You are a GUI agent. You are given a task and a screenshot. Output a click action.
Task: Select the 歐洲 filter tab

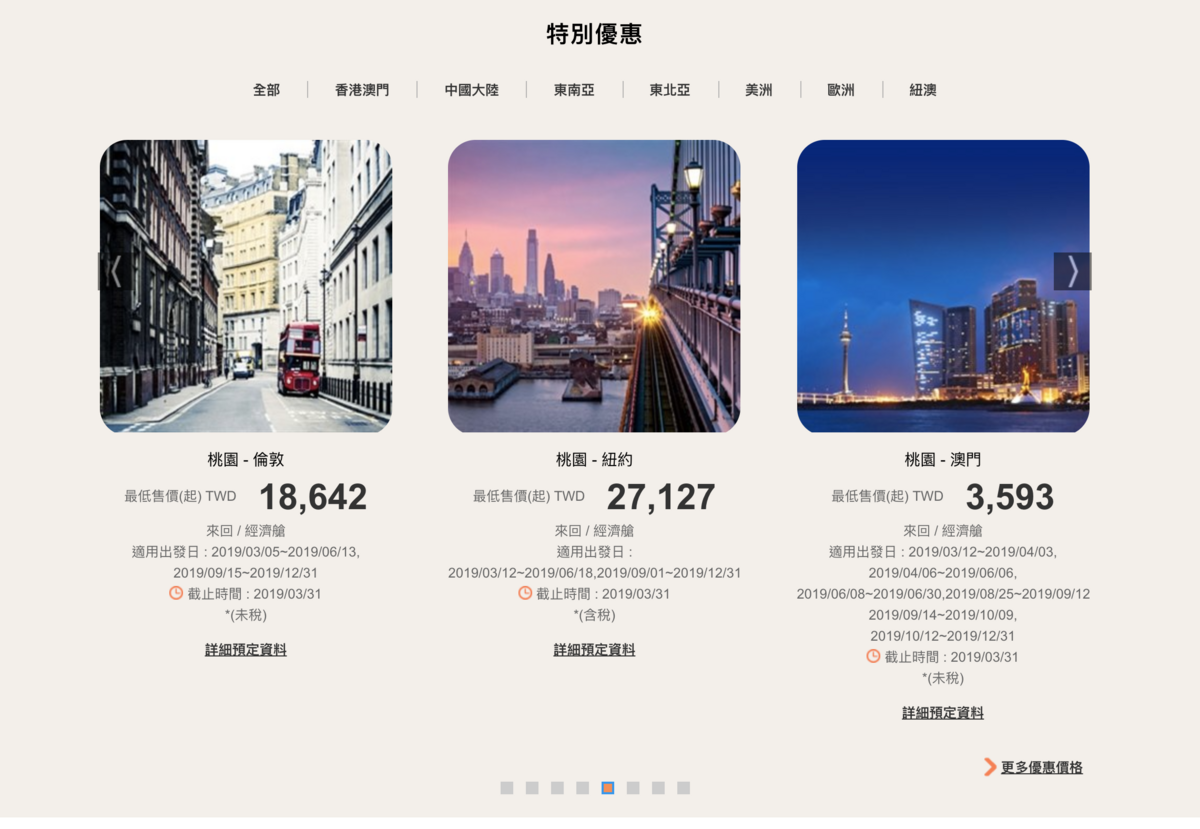coord(841,90)
